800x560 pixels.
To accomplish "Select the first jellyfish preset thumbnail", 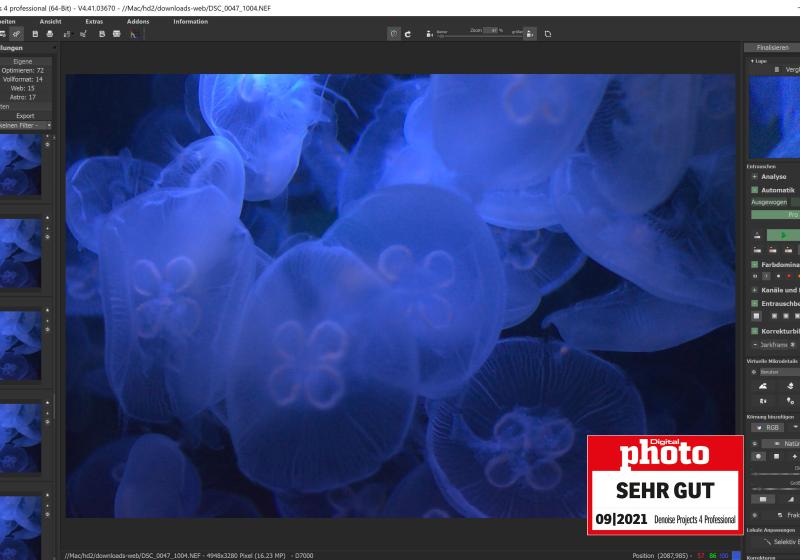I will click(x=20, y=165).
